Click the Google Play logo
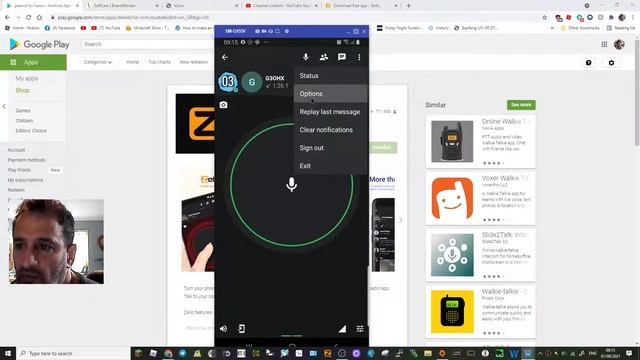This screenshot has width=640, height=360. coord(39,44)
